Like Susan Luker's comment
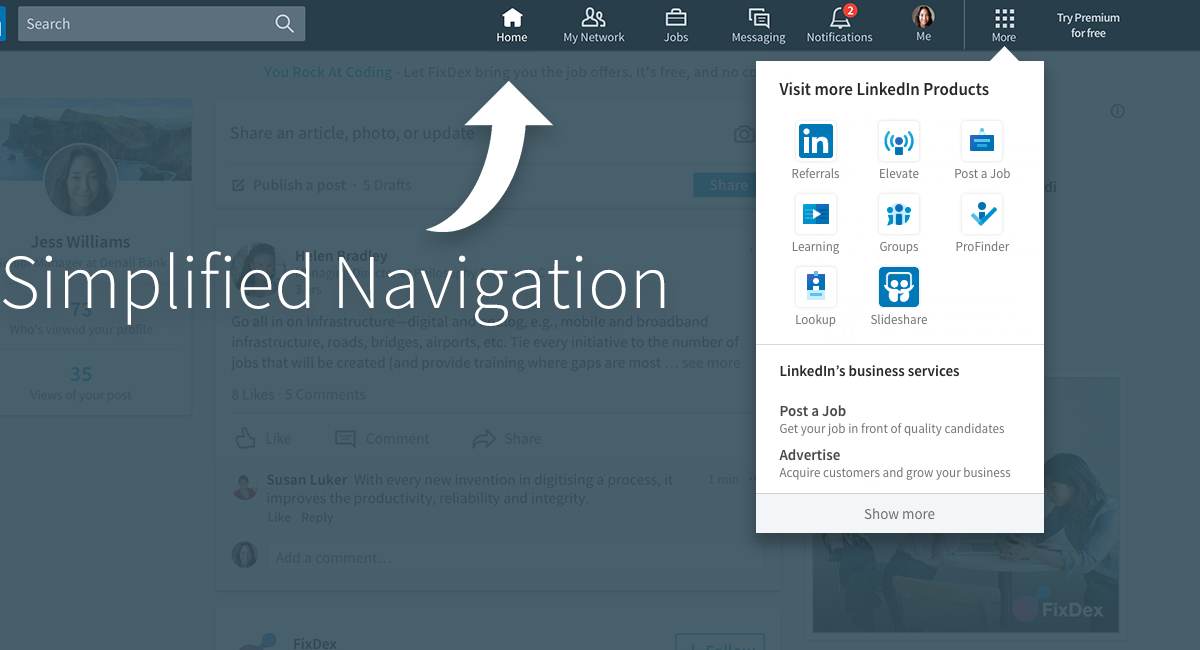Viewport: 1200px width, 650px height. (x=278, y=517)
